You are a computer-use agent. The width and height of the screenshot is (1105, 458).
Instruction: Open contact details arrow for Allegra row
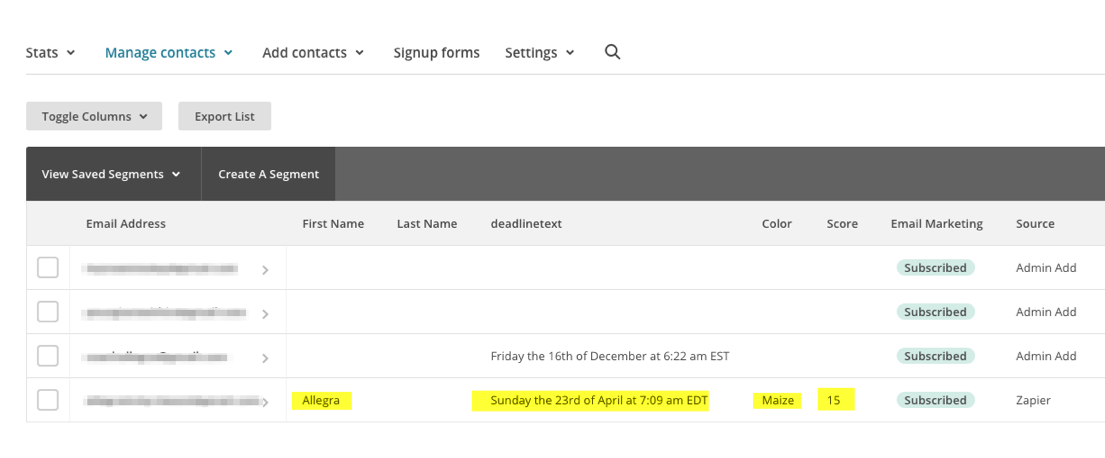[265, 402]
